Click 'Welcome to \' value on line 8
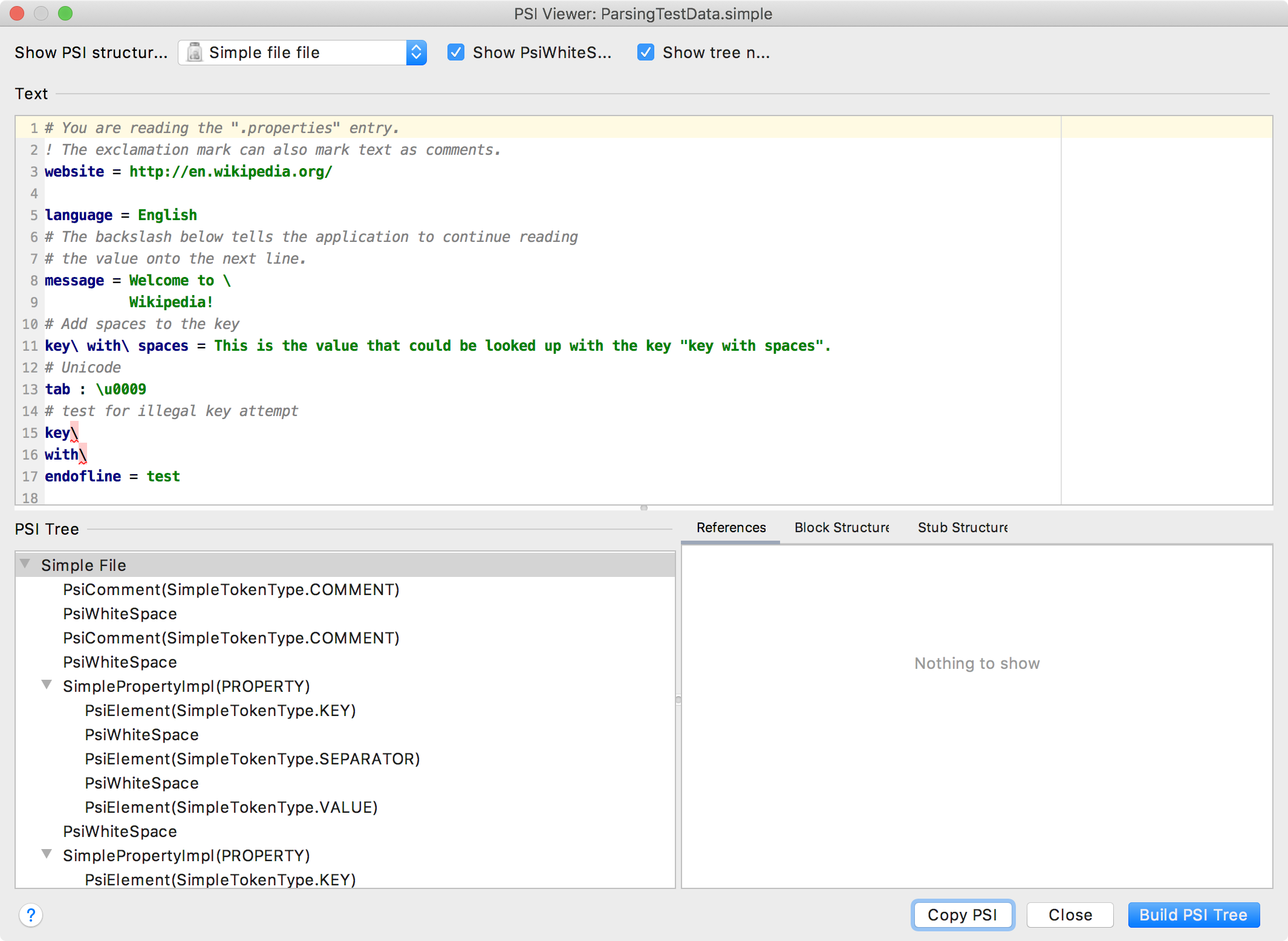The height and width of the screenshot is (941, 1288). tap(180, 281)
